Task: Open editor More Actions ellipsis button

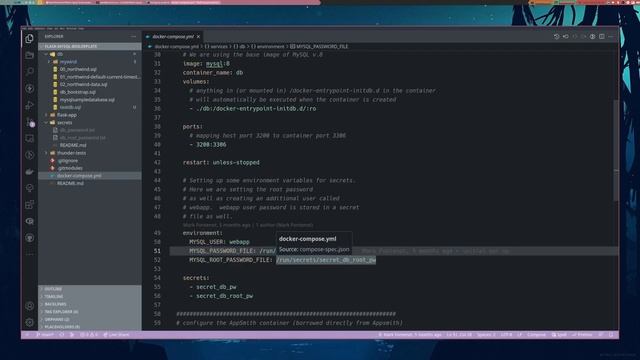Action: coord(611,37)
